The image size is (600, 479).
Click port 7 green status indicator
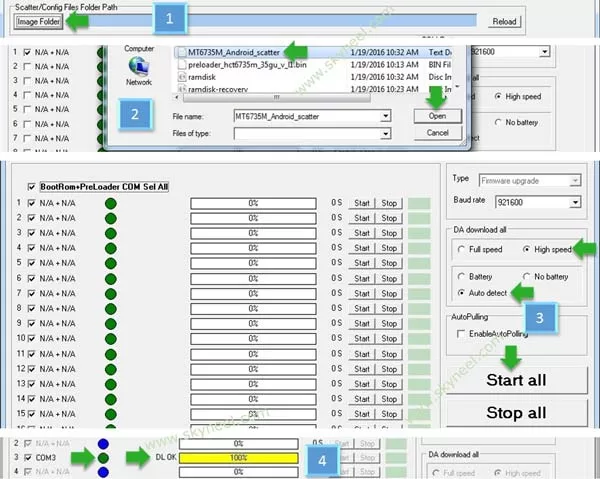(x=111, y=294)
